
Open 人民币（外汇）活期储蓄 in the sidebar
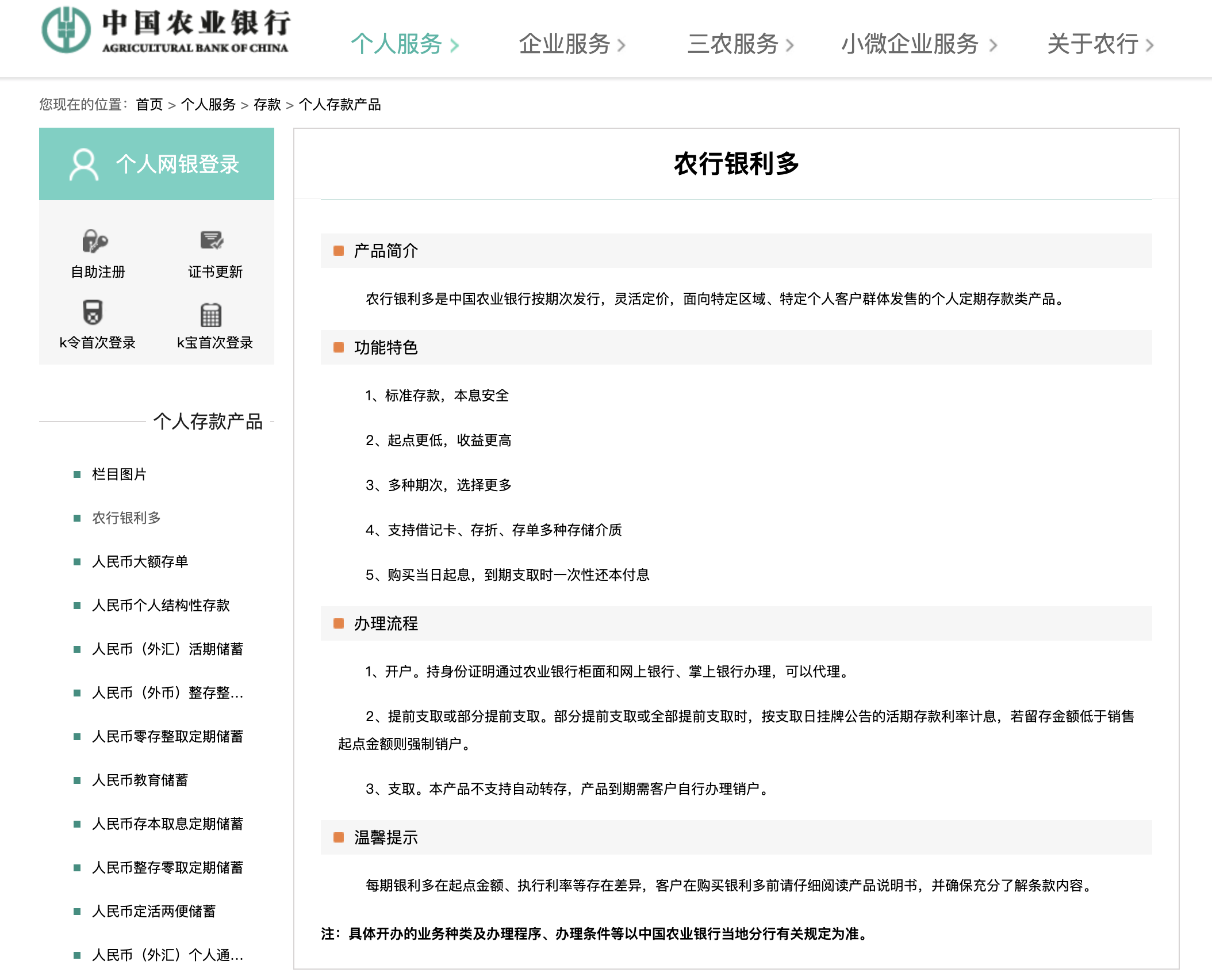tap(167, 649)
